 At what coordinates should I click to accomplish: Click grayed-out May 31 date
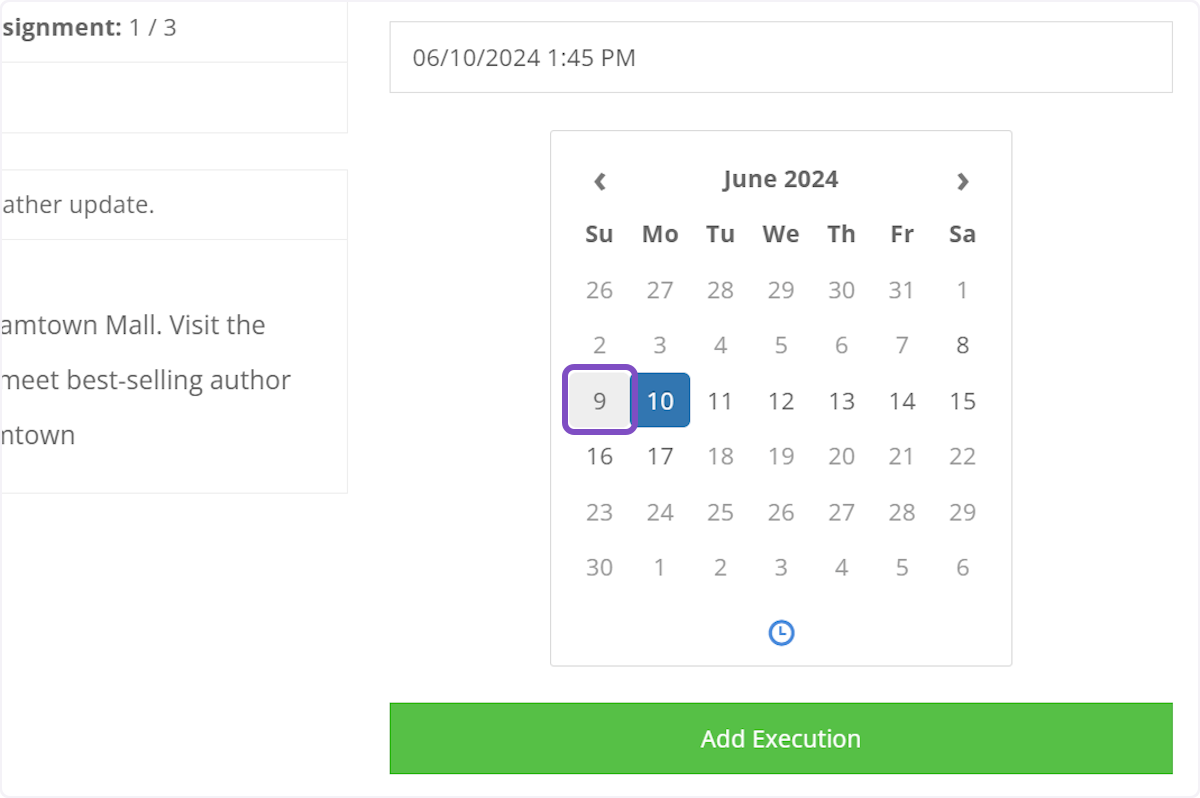click(902, 290)
